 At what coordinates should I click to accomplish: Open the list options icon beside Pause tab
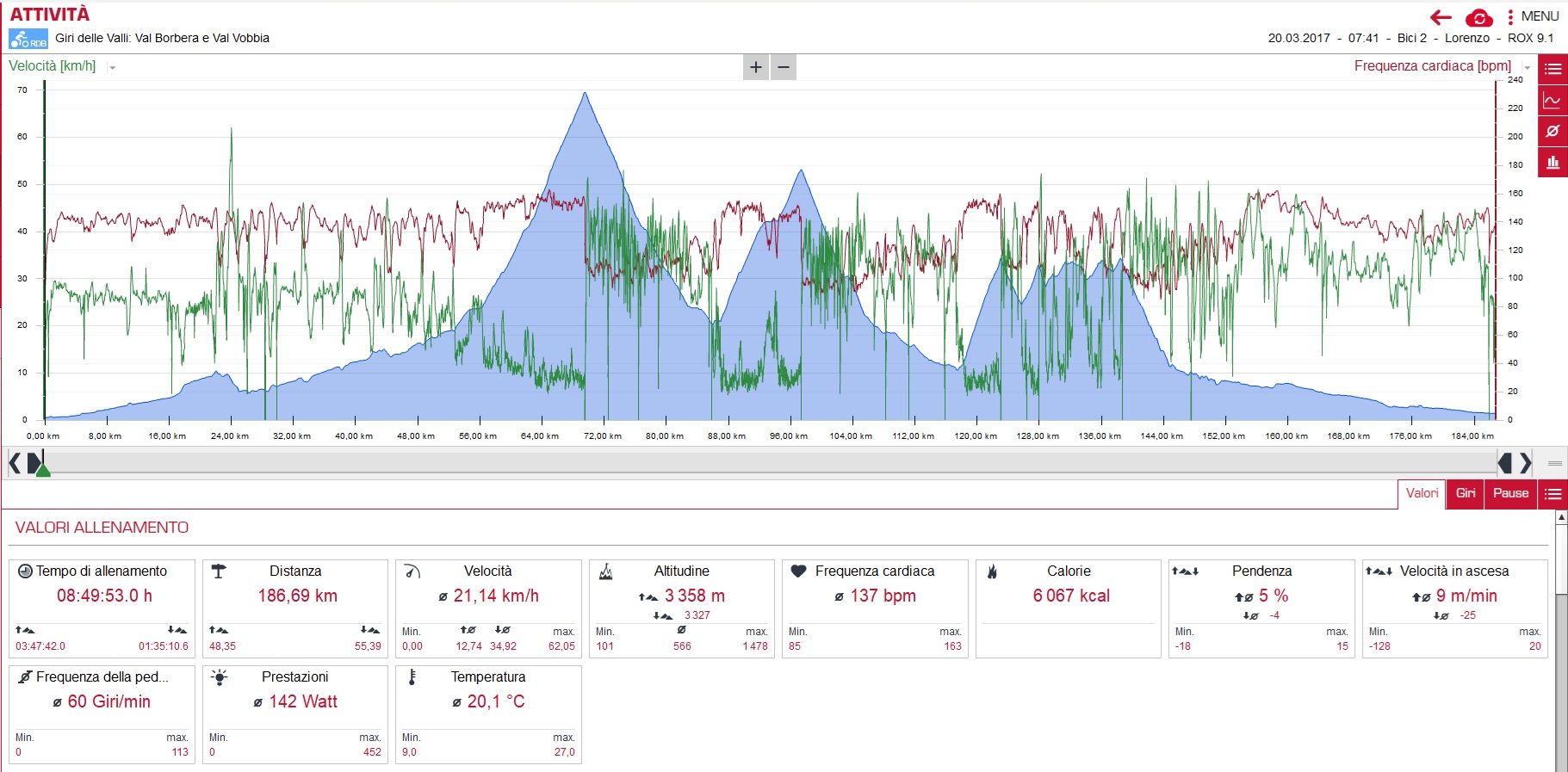click(x=1553, y=493)
